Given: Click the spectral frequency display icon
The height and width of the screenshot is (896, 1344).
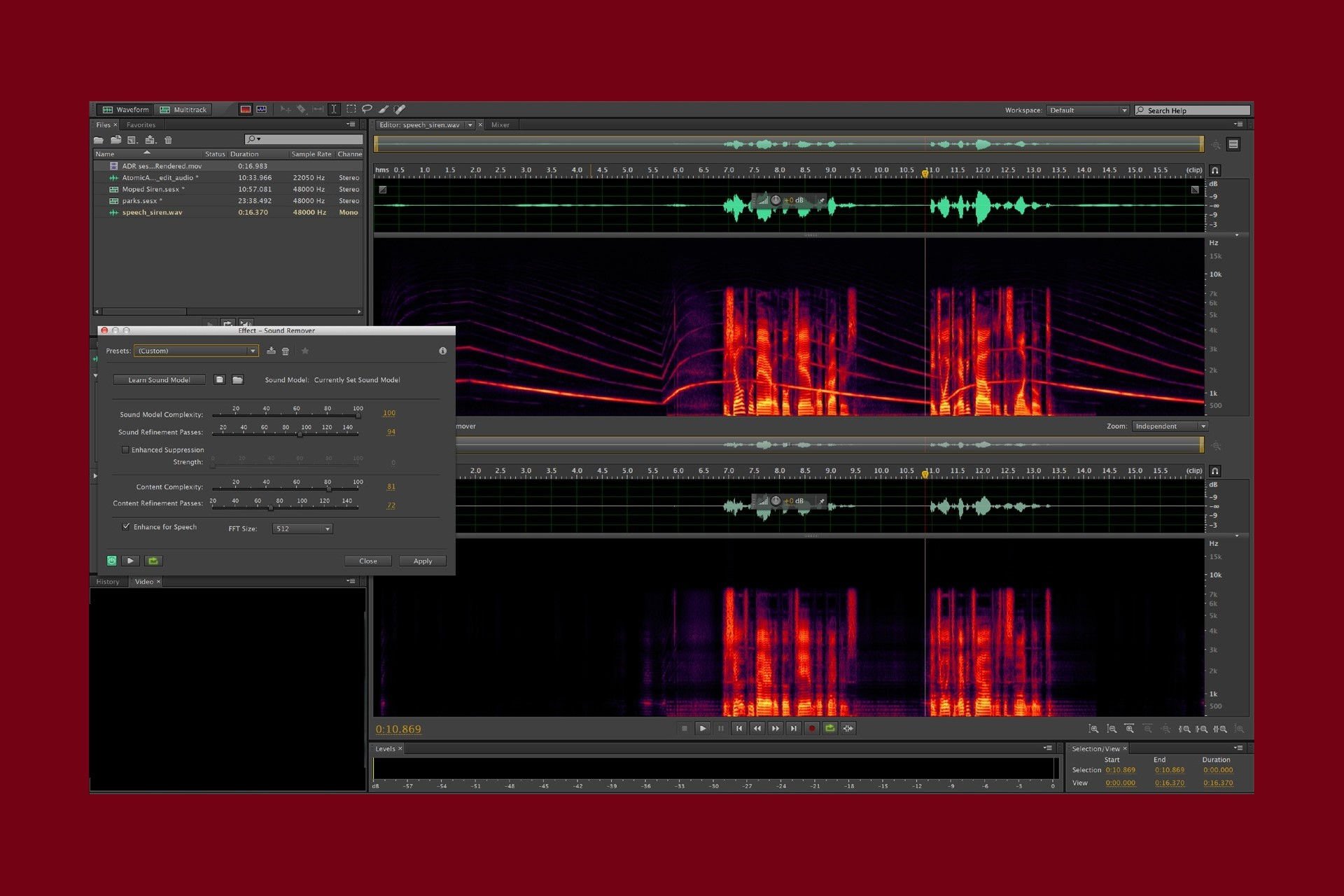Looking at the screenshot, I should [245, 109].
